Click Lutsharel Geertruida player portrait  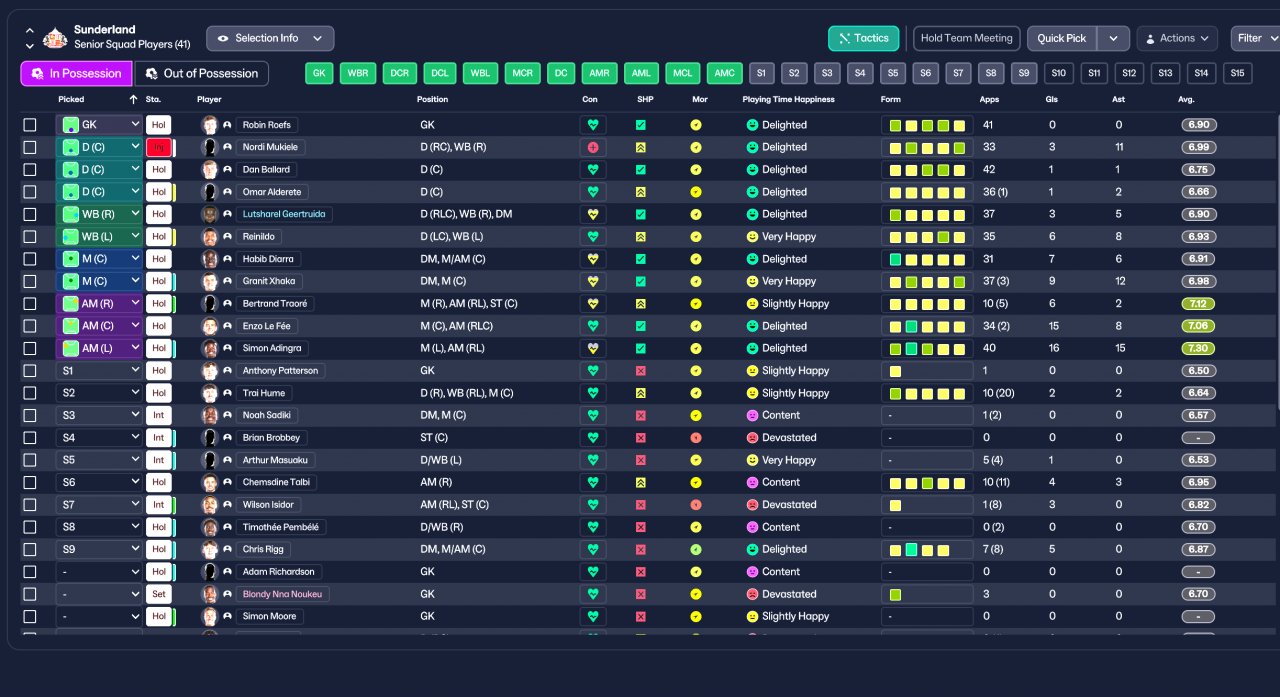[x=210, y=214]
